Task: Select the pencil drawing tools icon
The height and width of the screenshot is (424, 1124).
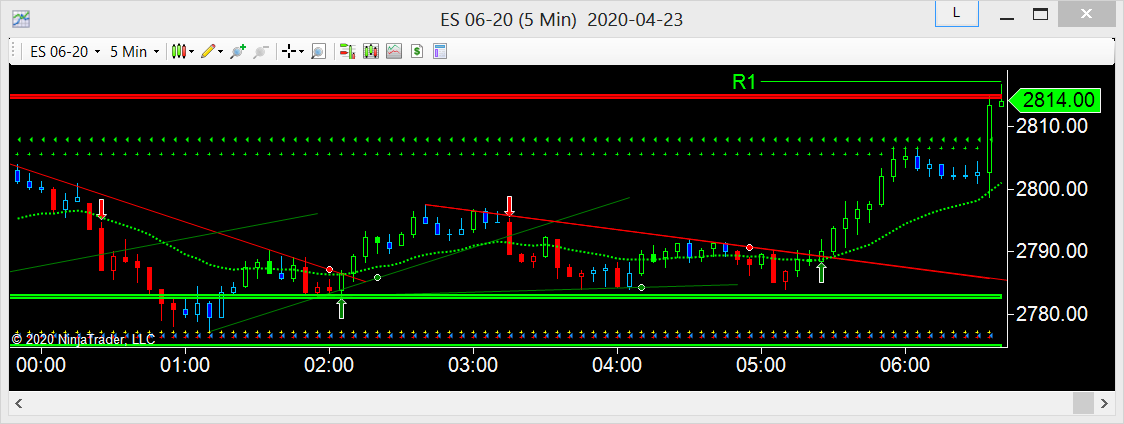Action: click(208, 52)
